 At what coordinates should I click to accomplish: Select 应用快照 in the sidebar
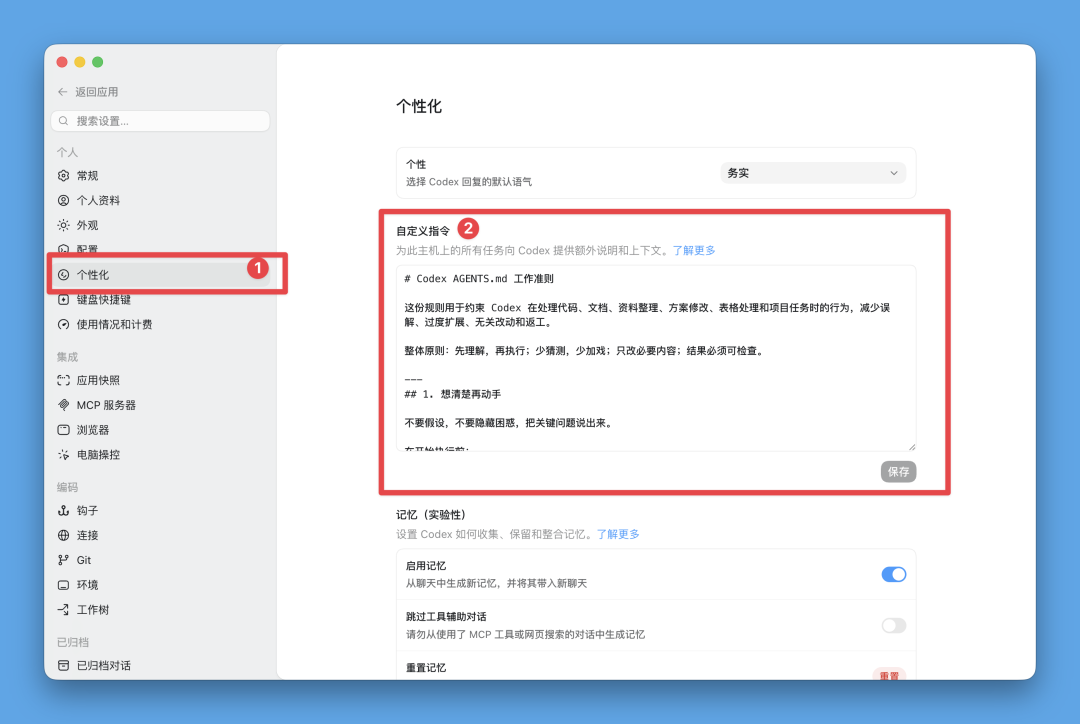point(160,380)
